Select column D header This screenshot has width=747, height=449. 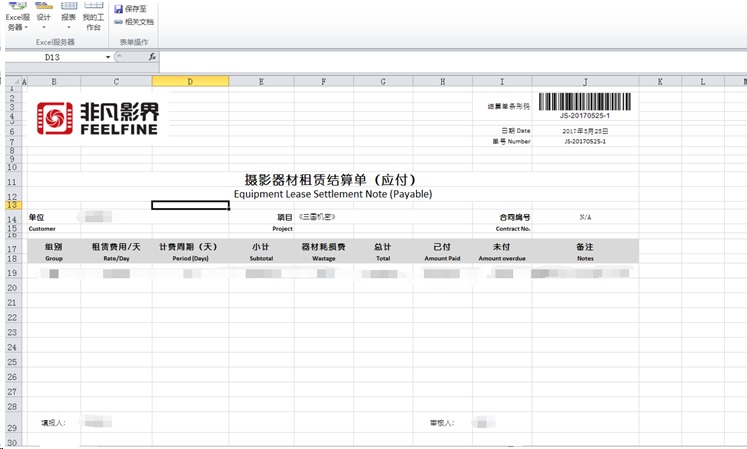point(190,81)
